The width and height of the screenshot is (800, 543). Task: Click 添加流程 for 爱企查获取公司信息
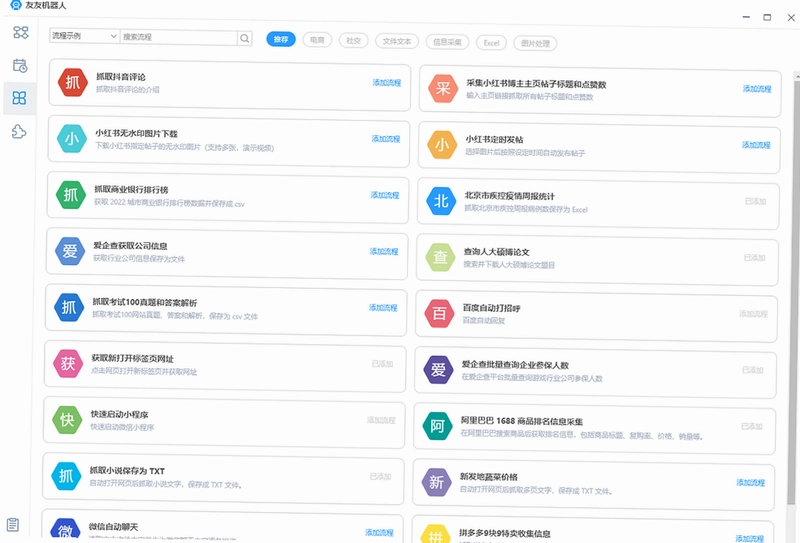(x=384, y=251)
